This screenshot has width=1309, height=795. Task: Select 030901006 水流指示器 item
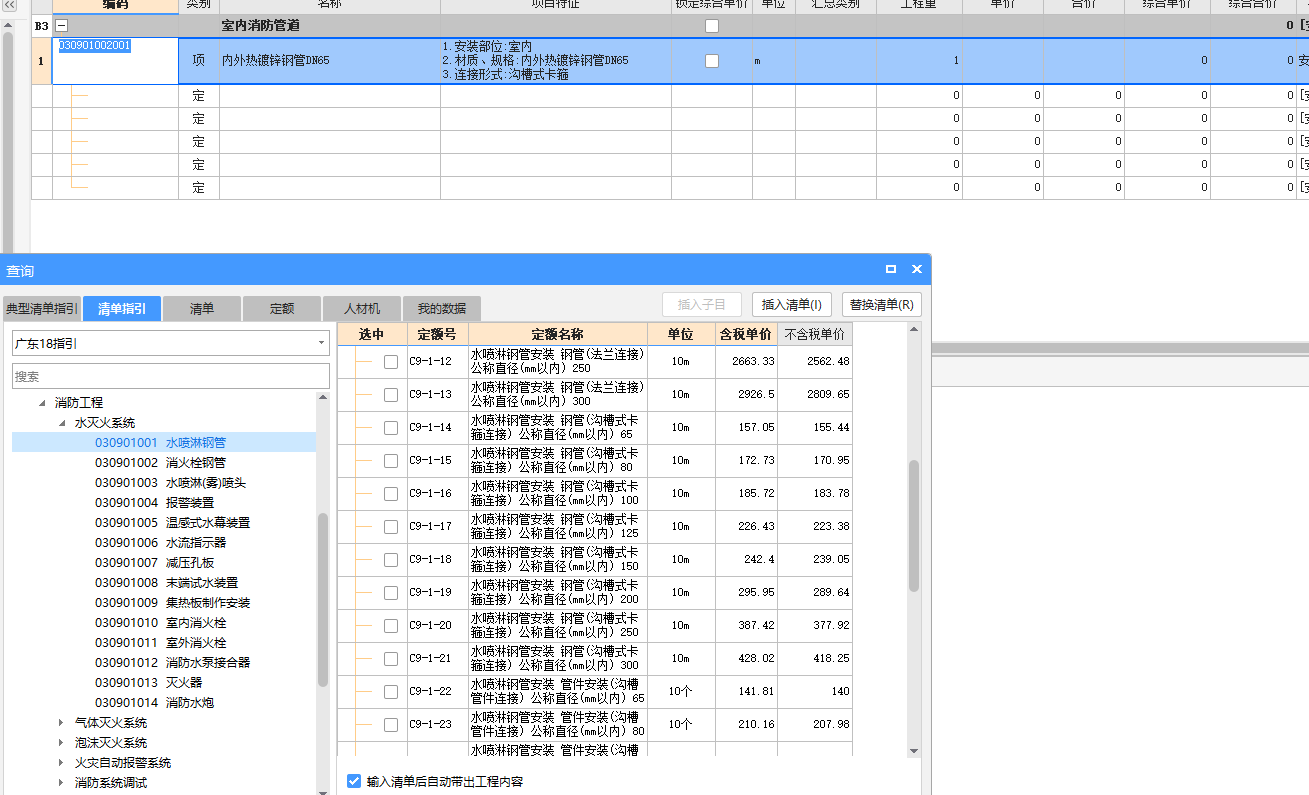click(160, 543)
